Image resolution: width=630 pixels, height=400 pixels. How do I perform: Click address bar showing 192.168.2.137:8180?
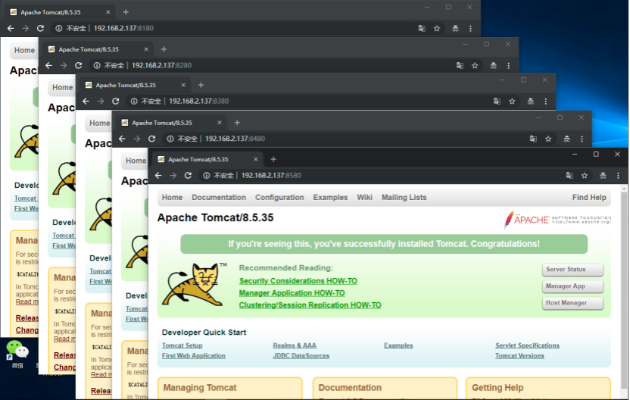(230, 28)
